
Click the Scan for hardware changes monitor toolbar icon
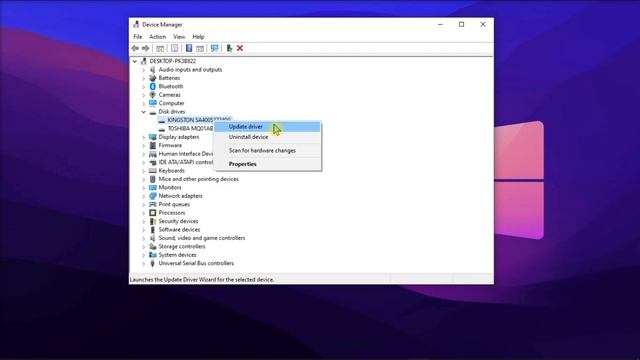point(215,48)
